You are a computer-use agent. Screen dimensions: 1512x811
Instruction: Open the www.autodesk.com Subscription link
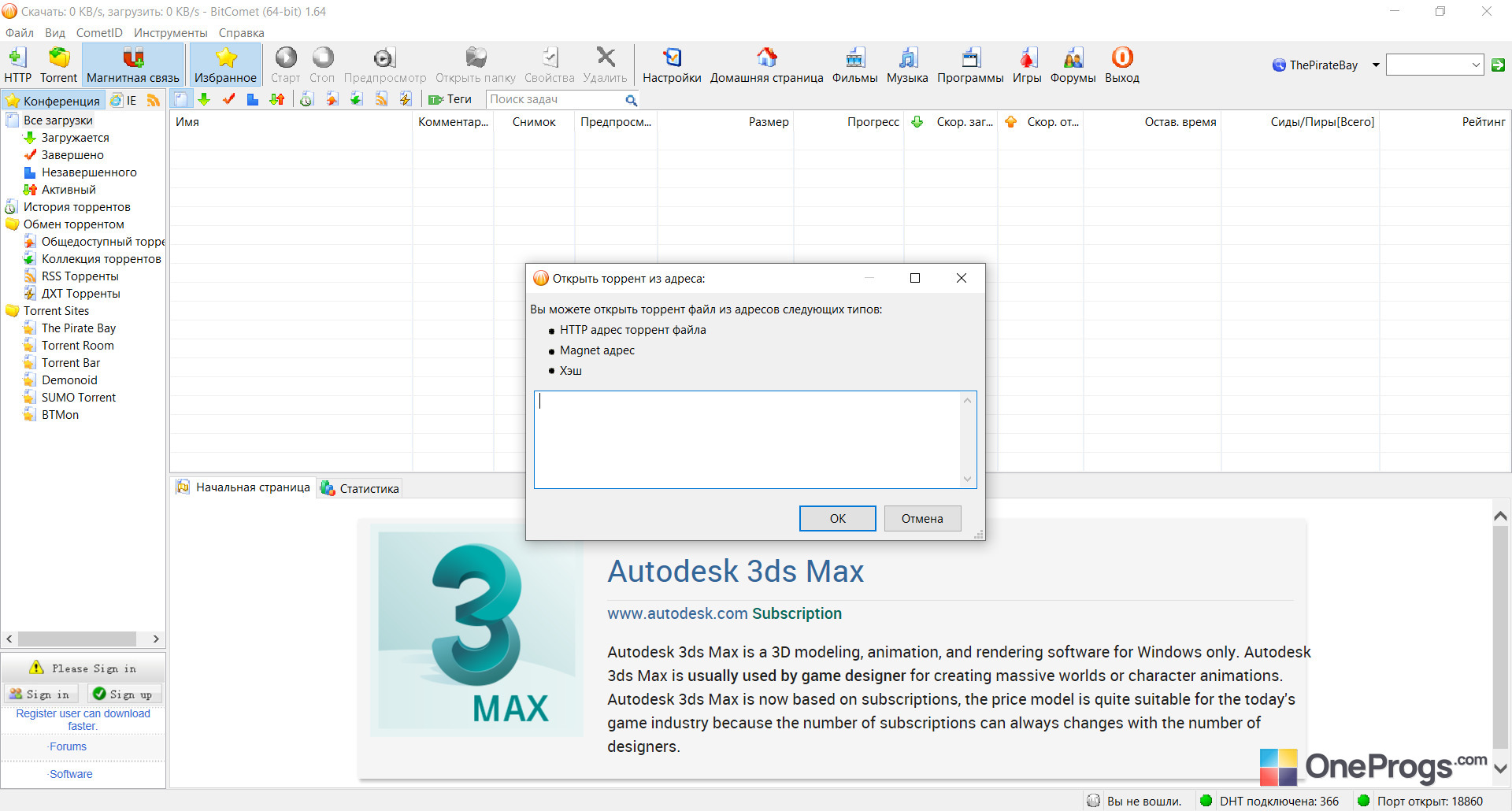click(x=724, y=613)
